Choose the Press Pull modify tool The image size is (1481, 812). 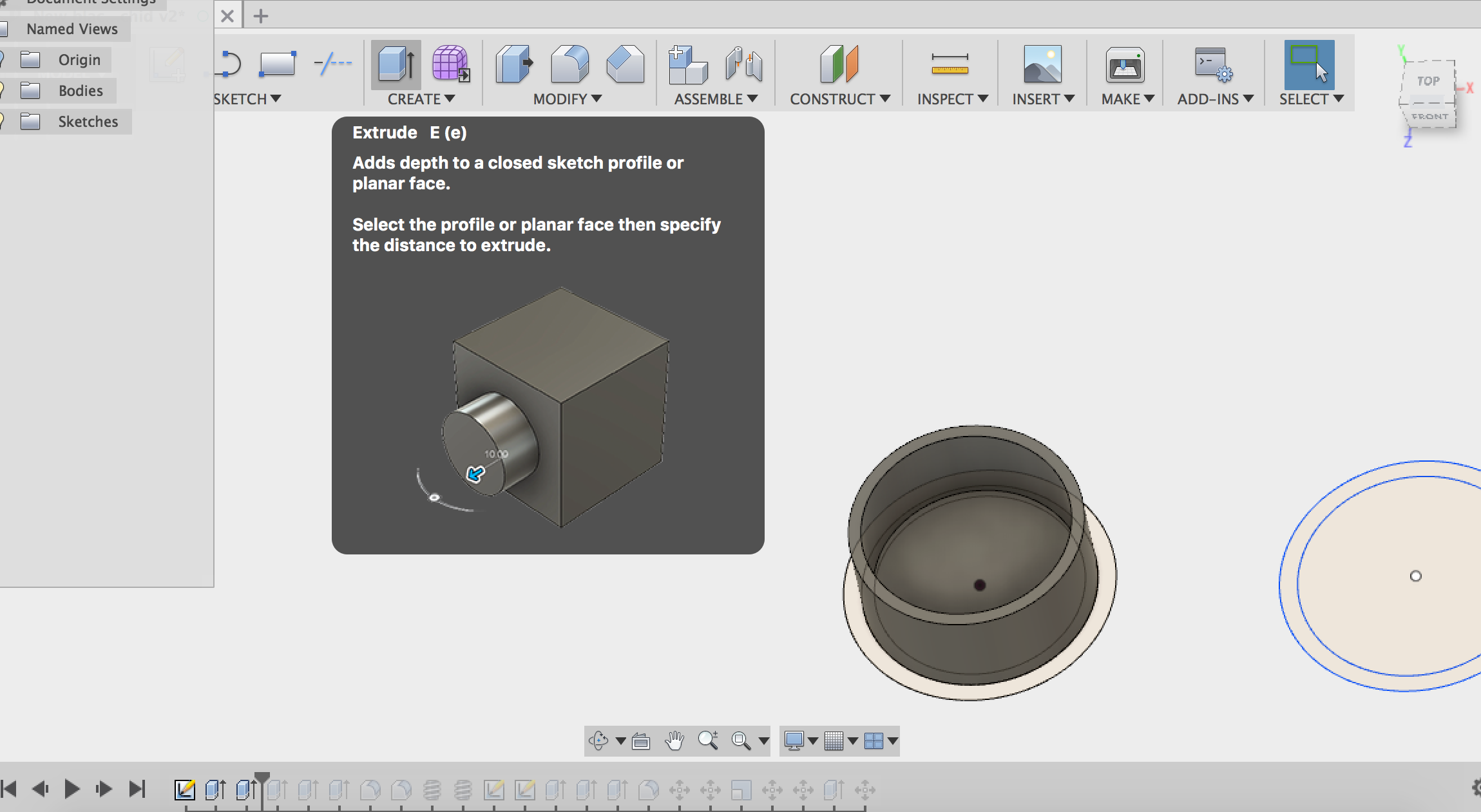(514, 64)
